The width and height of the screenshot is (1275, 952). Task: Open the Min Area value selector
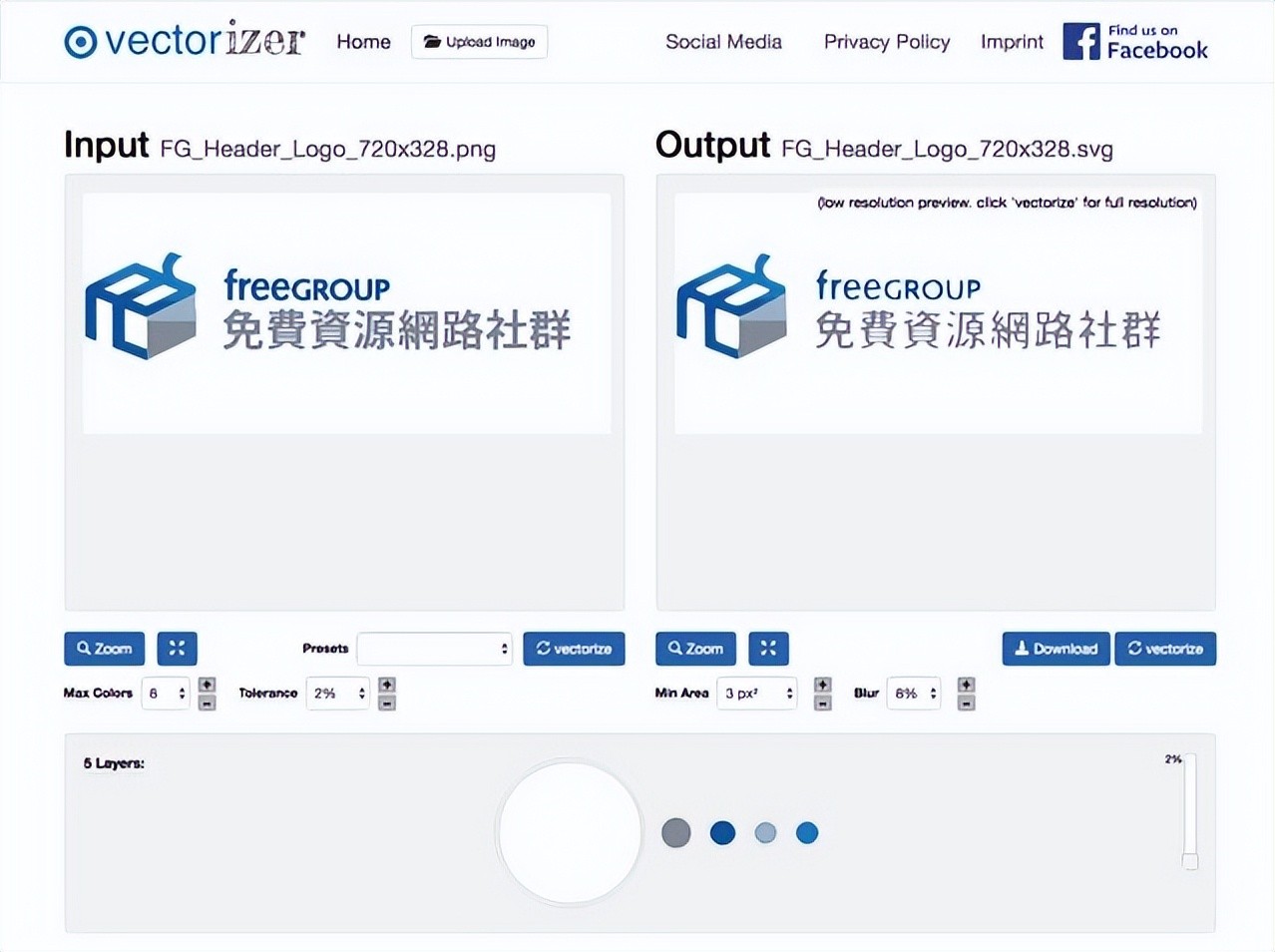[x=756, y=694]
